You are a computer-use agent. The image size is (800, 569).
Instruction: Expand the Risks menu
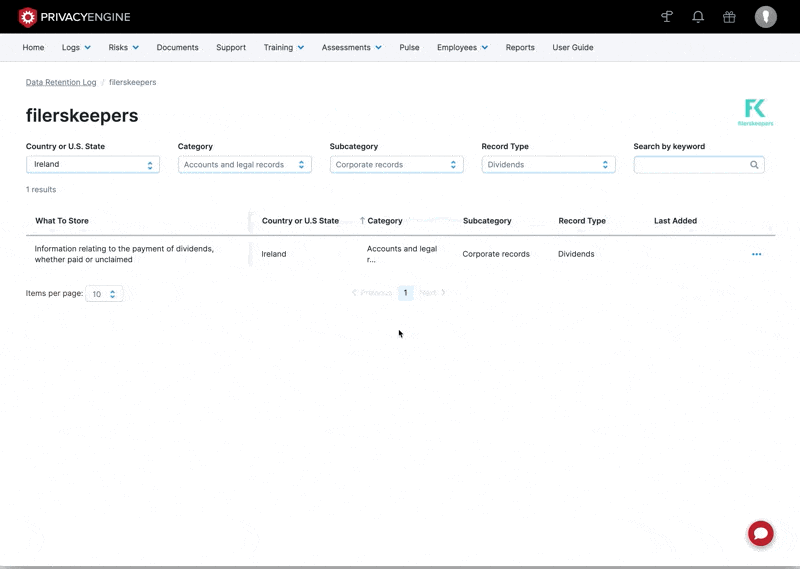(123, 47)
